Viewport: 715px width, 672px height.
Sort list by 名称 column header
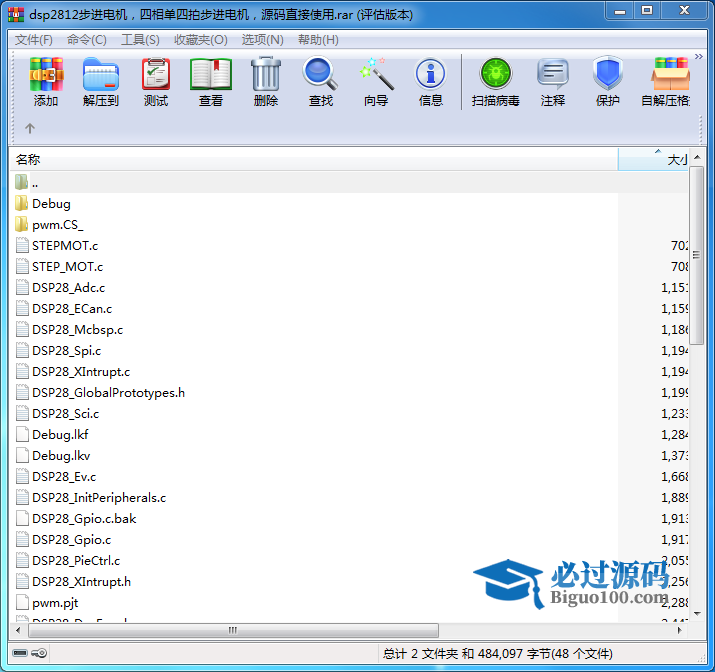pos(300,160)
